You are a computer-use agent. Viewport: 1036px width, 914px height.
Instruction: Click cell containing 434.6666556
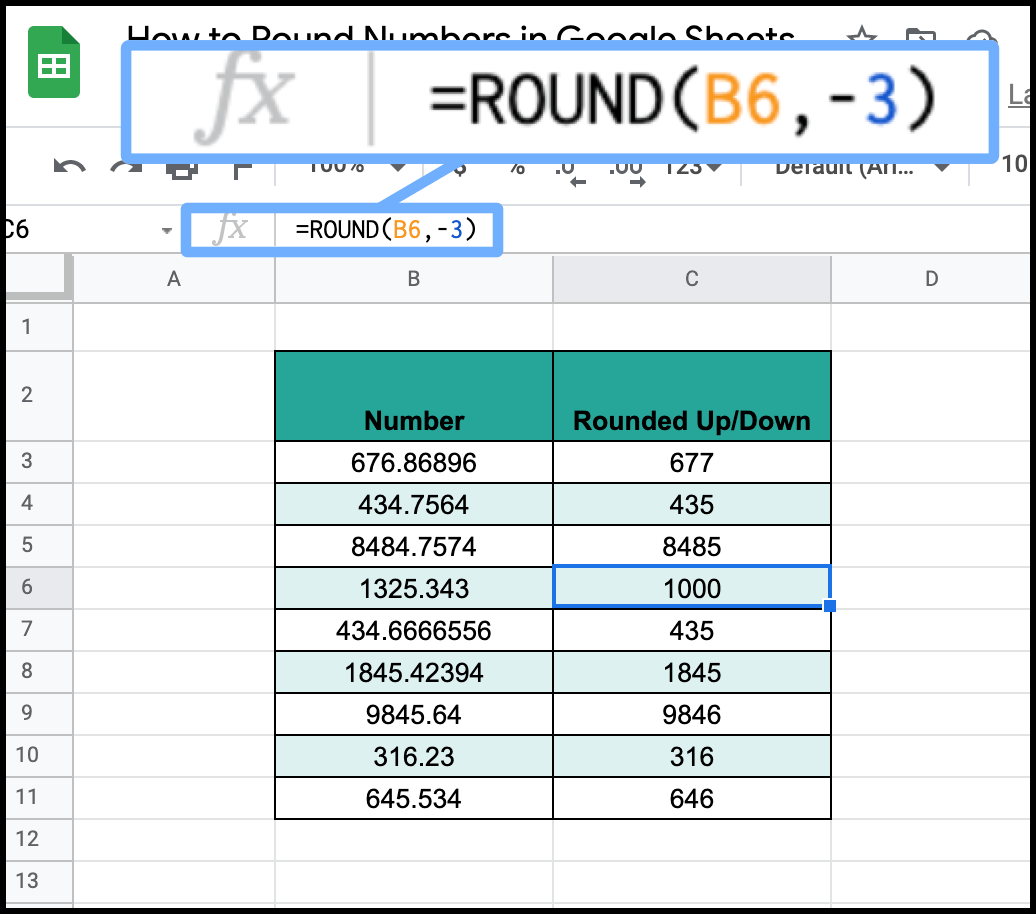(414, 630)
